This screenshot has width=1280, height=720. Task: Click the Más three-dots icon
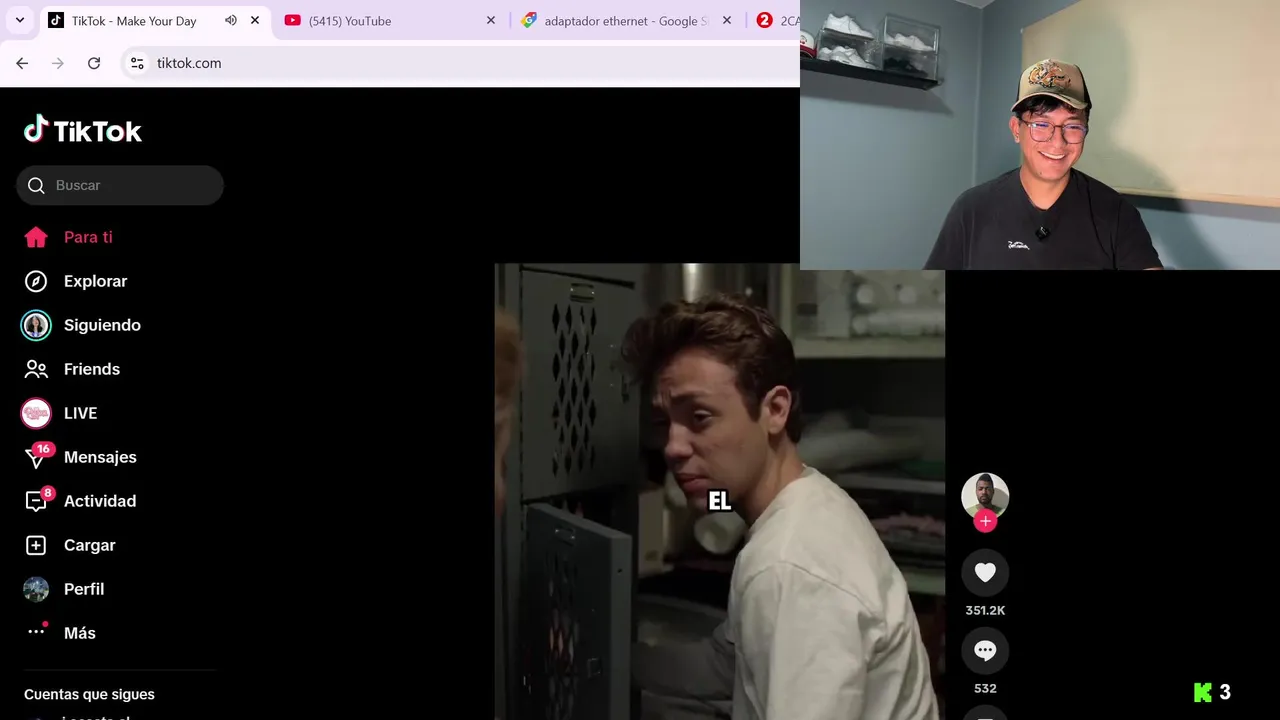click(x=36, y=631)
